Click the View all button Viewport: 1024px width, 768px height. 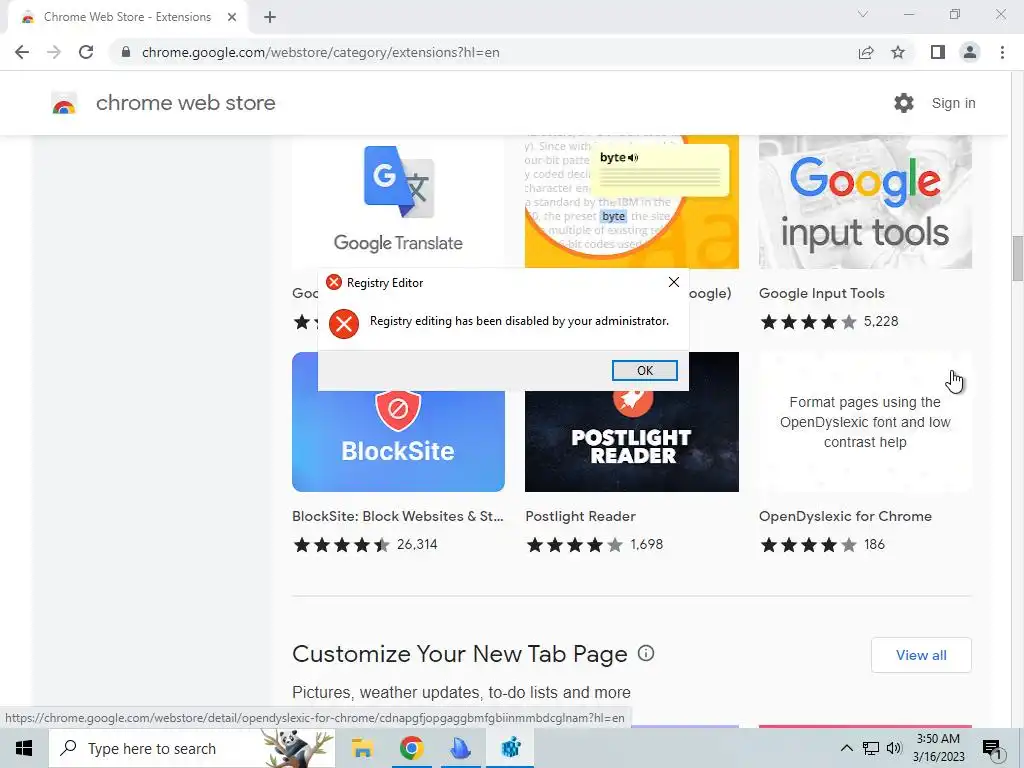tap(921, 655)
